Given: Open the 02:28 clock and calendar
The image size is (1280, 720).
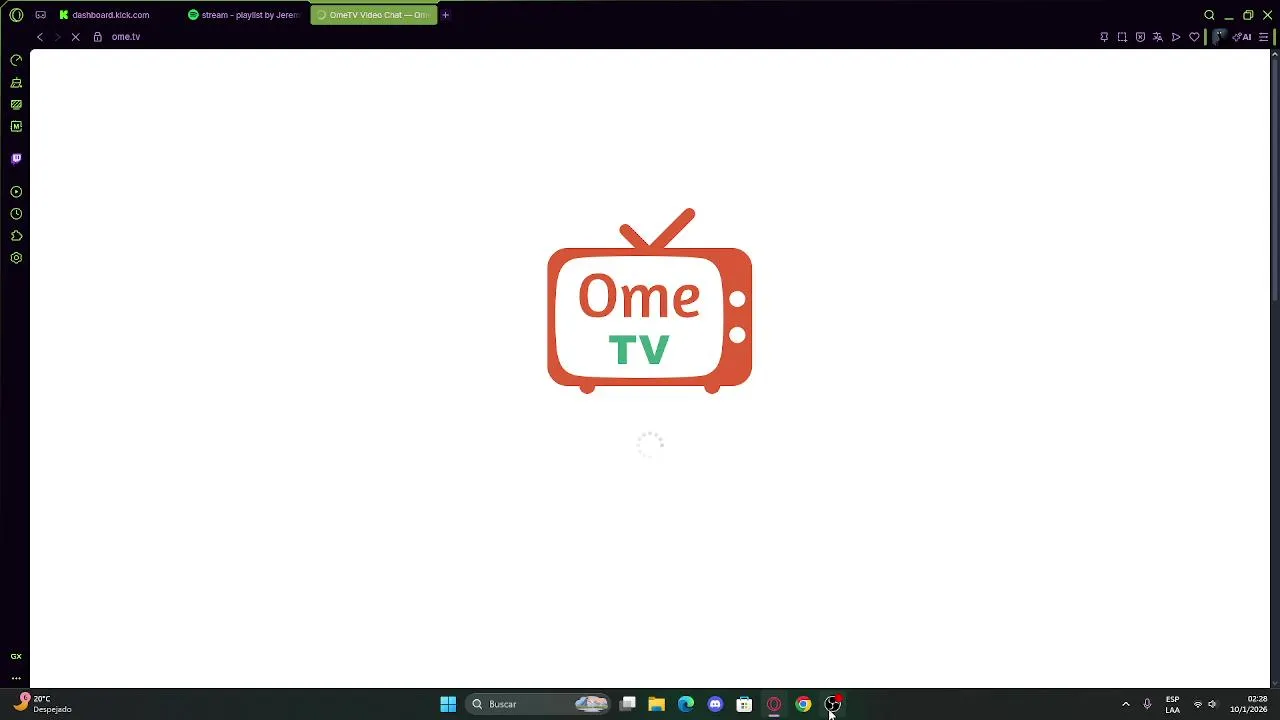Looking at the screenshot, I should click(x=1250, y=704).
